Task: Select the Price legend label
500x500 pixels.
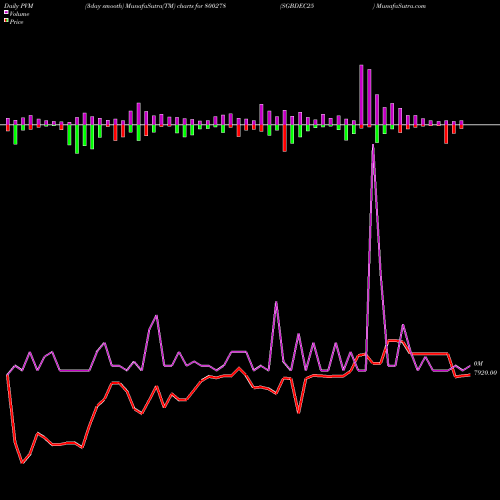Action: point(16,22)
